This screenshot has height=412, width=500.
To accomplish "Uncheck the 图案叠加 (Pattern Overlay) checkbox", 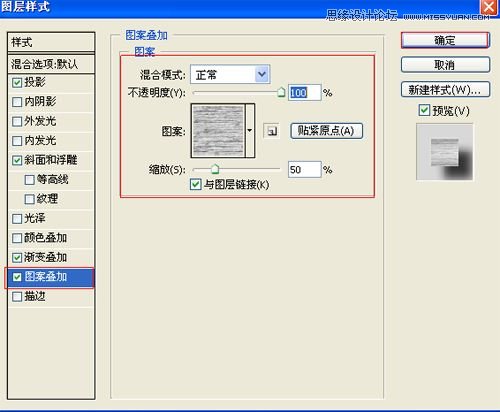I will [x=17, y=277].
